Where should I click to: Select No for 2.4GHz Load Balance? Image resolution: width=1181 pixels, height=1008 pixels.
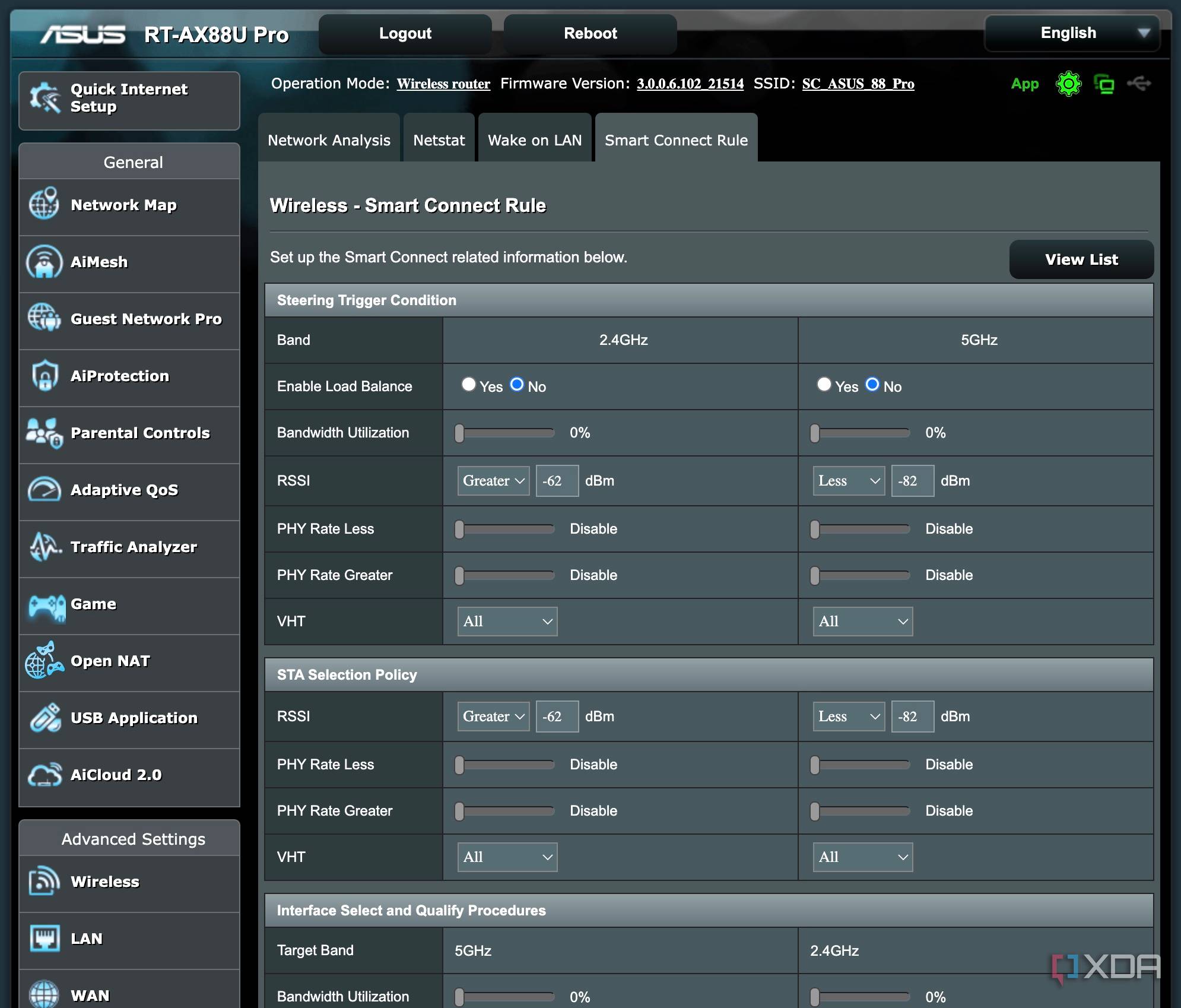[517, 384]
